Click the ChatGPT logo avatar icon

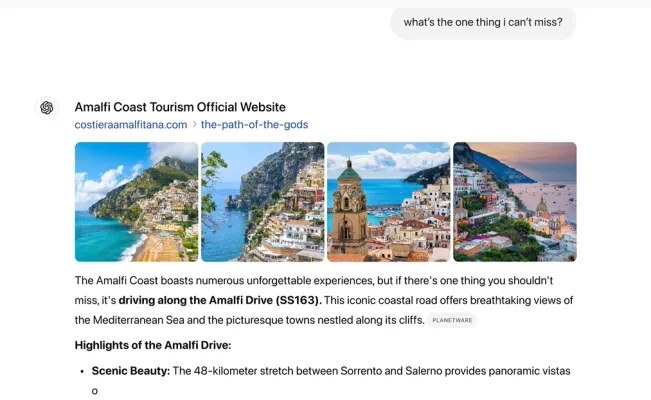click(x=46, y=108)
